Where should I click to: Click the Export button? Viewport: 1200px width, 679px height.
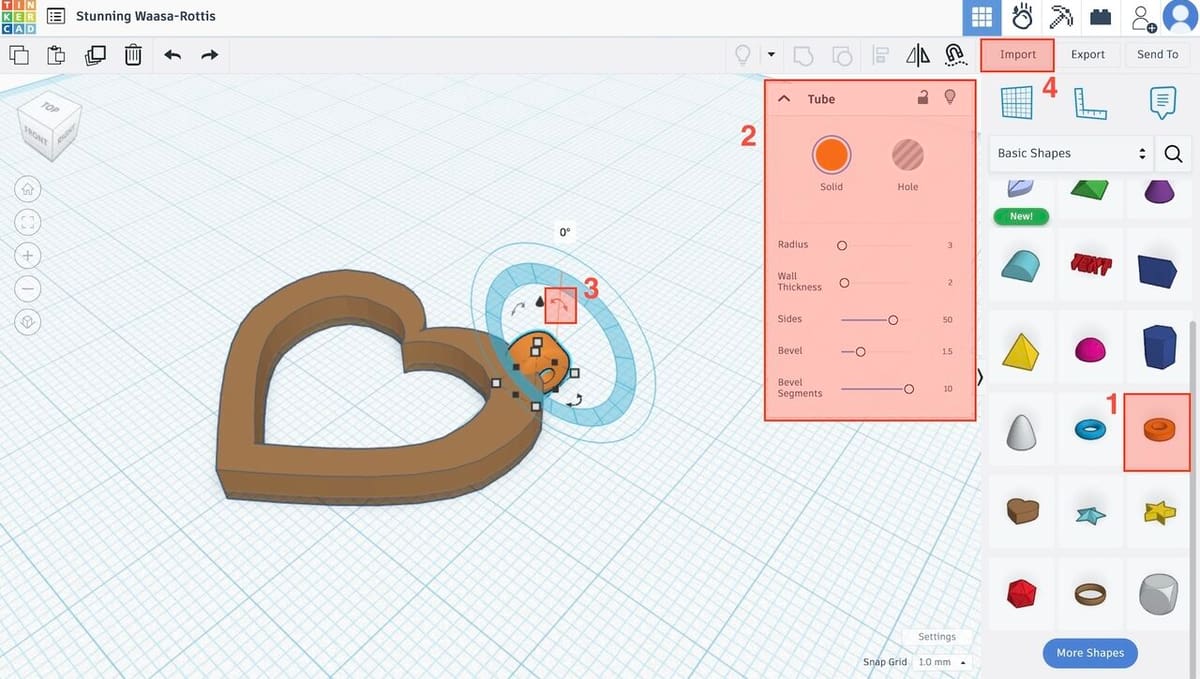[x=1088, y=55]
